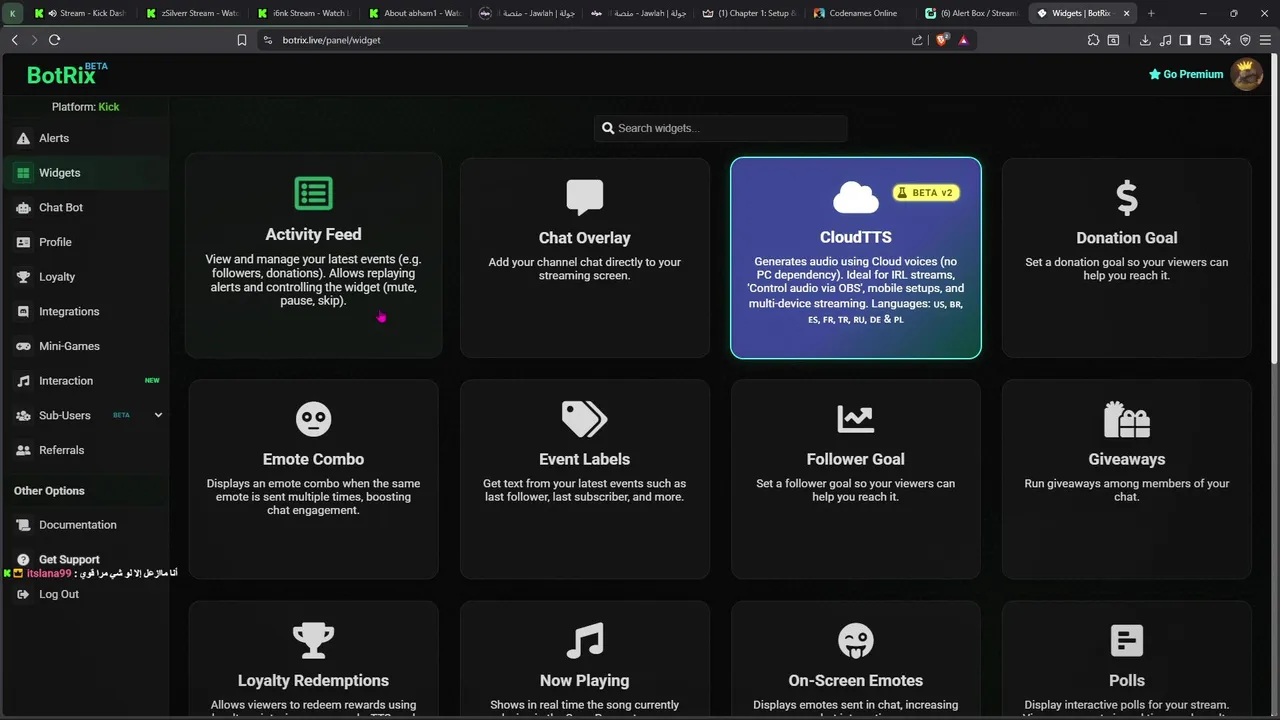Open the Alerts sidebar item
1280x720 pixels.
pyautogui.click(x=84, y=138)
